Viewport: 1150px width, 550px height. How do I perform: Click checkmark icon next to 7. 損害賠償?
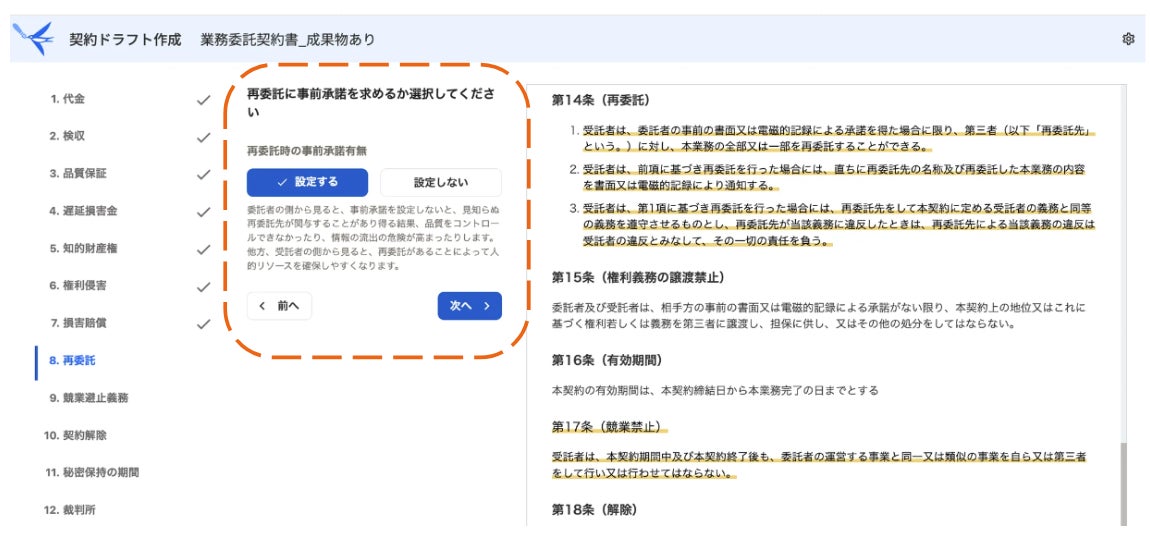click(x=204, y=323)
